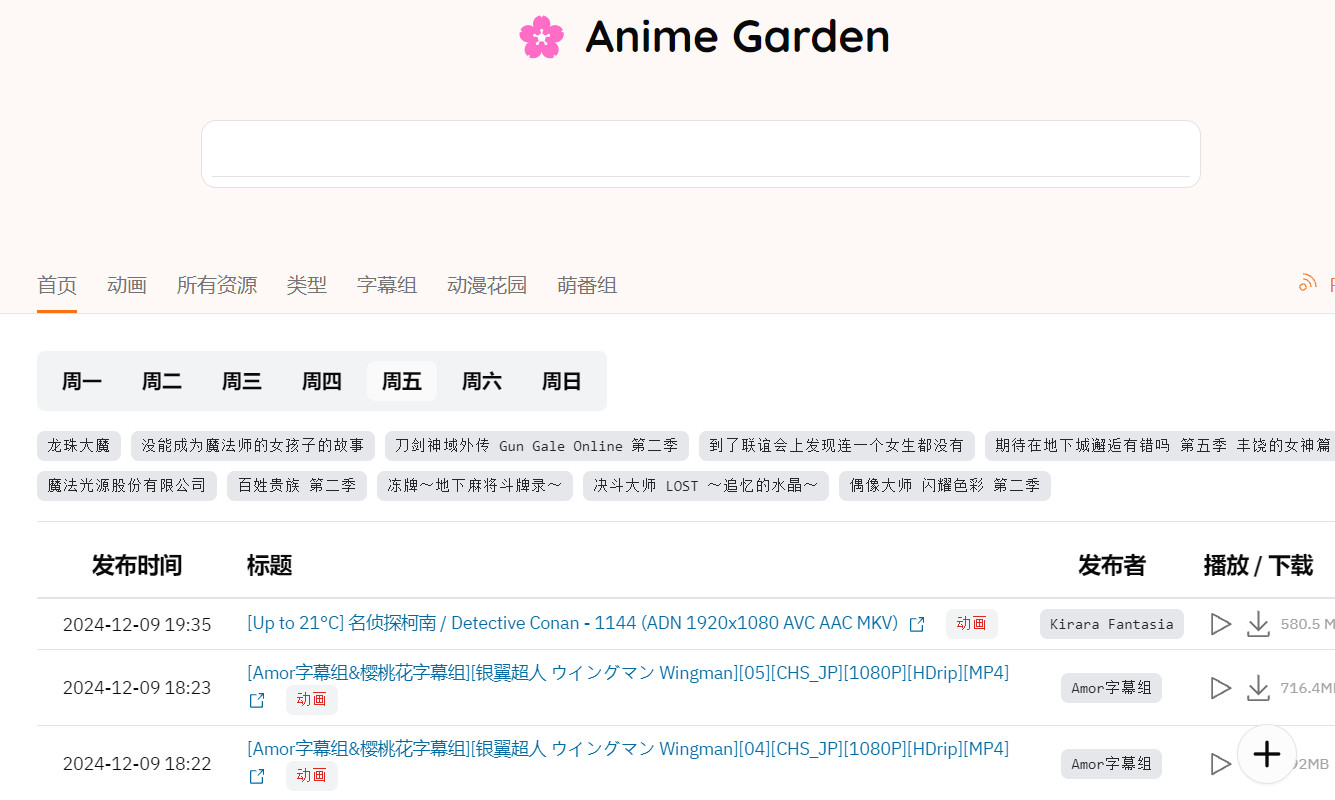The image size is (1335, 800).
Task: Open external link icon for Detective Conan
Action: click(917, 624)
